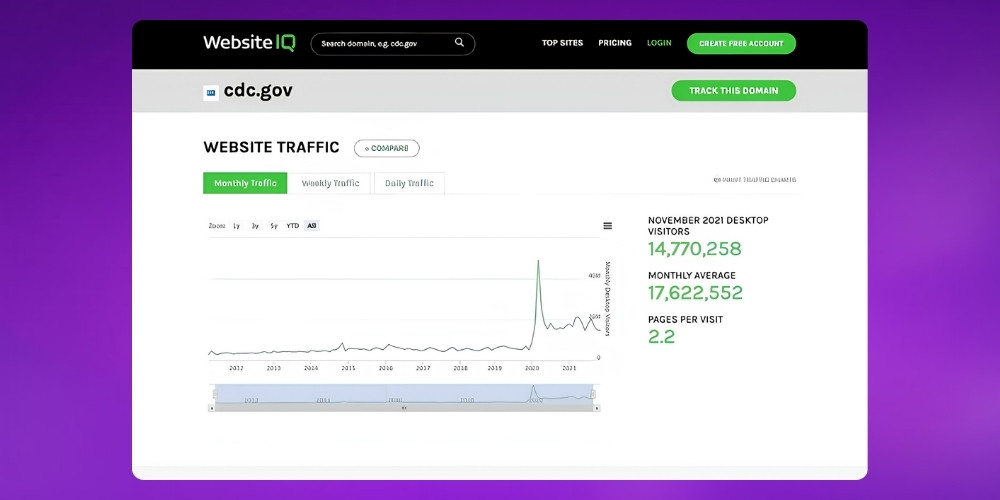The width and height of the screenshot is (1000, 500).
Task: Click the print traffic charts link
Action: point(754,180)
